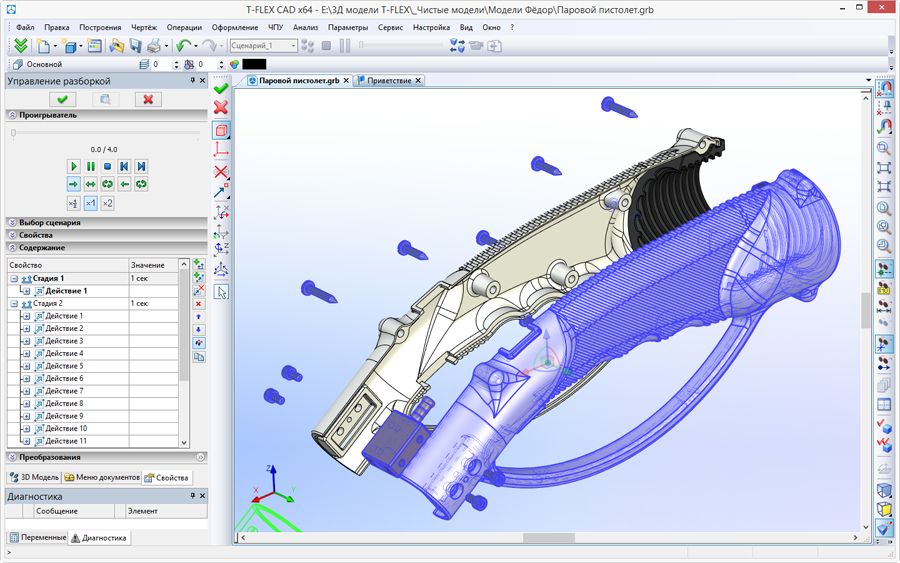Switch to the Приветствие tab
The width and height of the screenshot is (900, 563).
[389, 81]
